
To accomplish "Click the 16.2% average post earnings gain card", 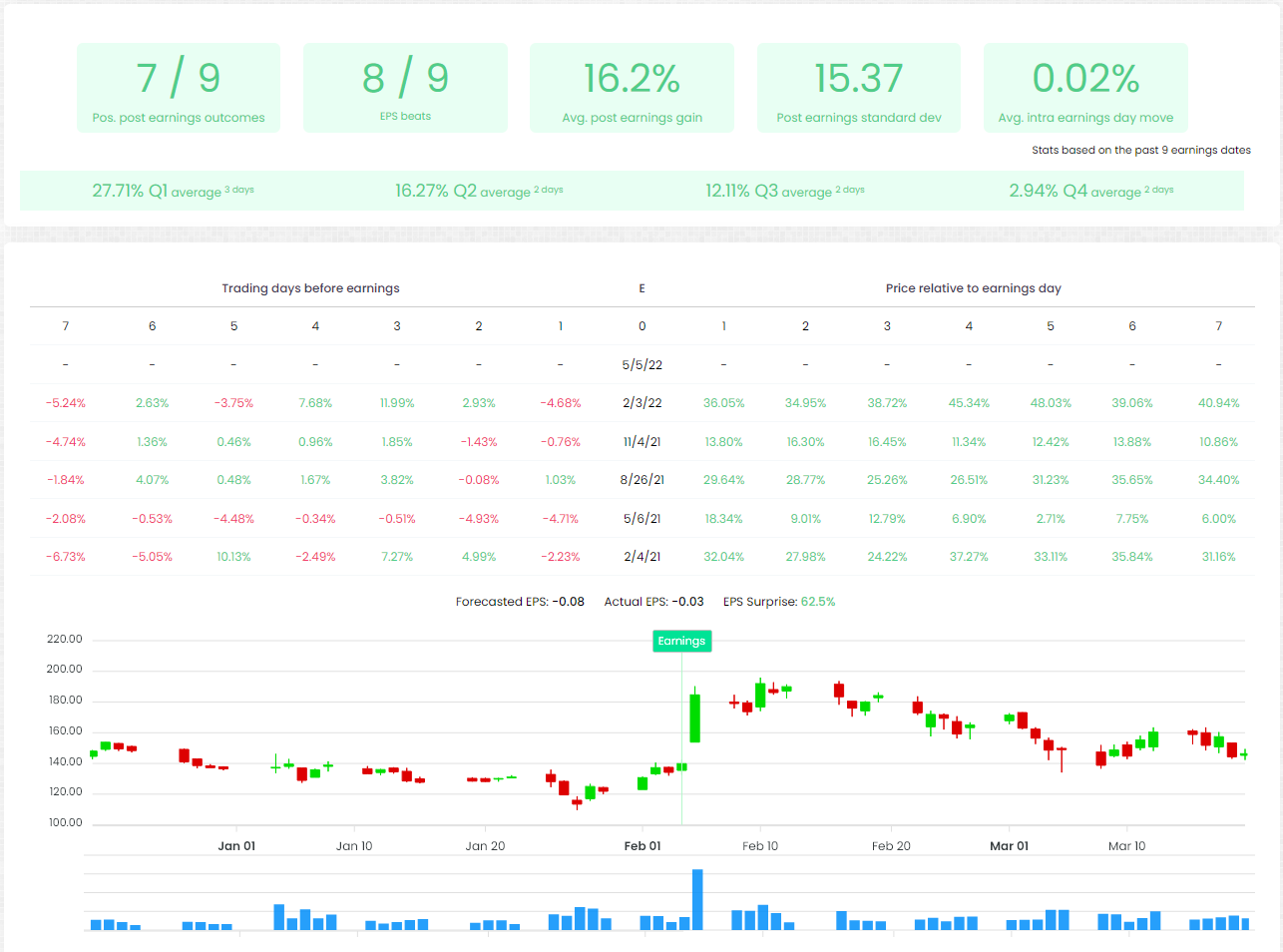I will coord(632,88).
